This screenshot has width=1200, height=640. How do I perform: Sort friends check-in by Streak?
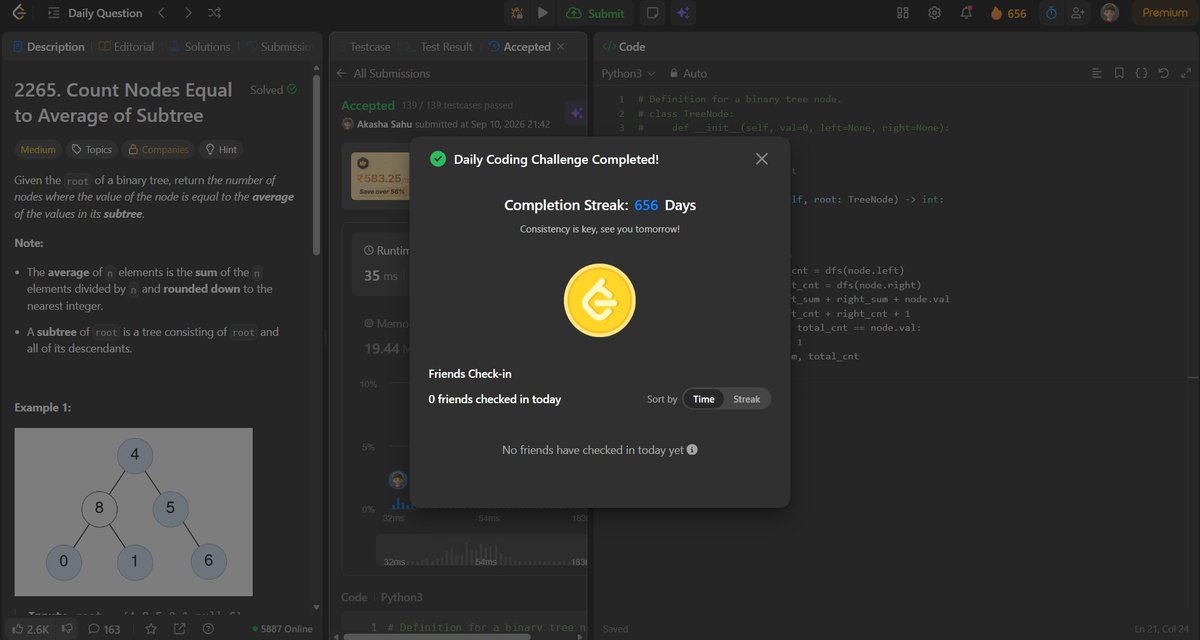pos(747,399)
